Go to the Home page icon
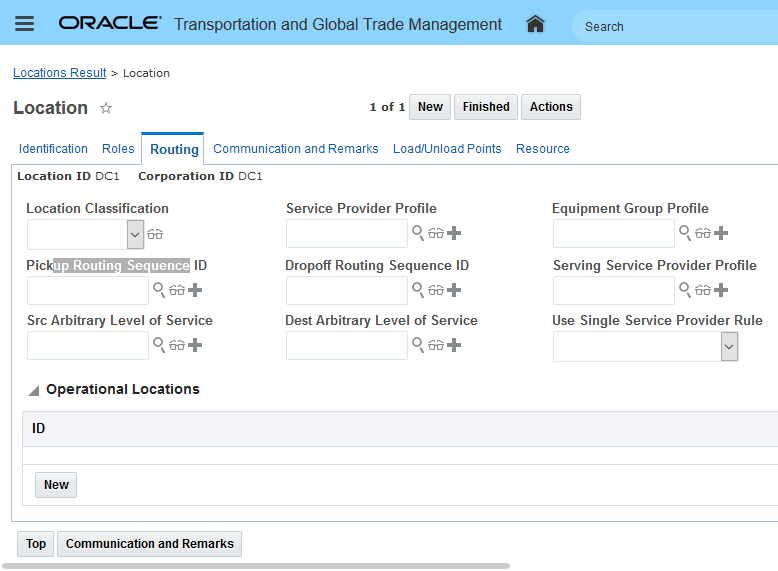The height and width of the screenshot is (571, 778). click(x=535, y=24)
